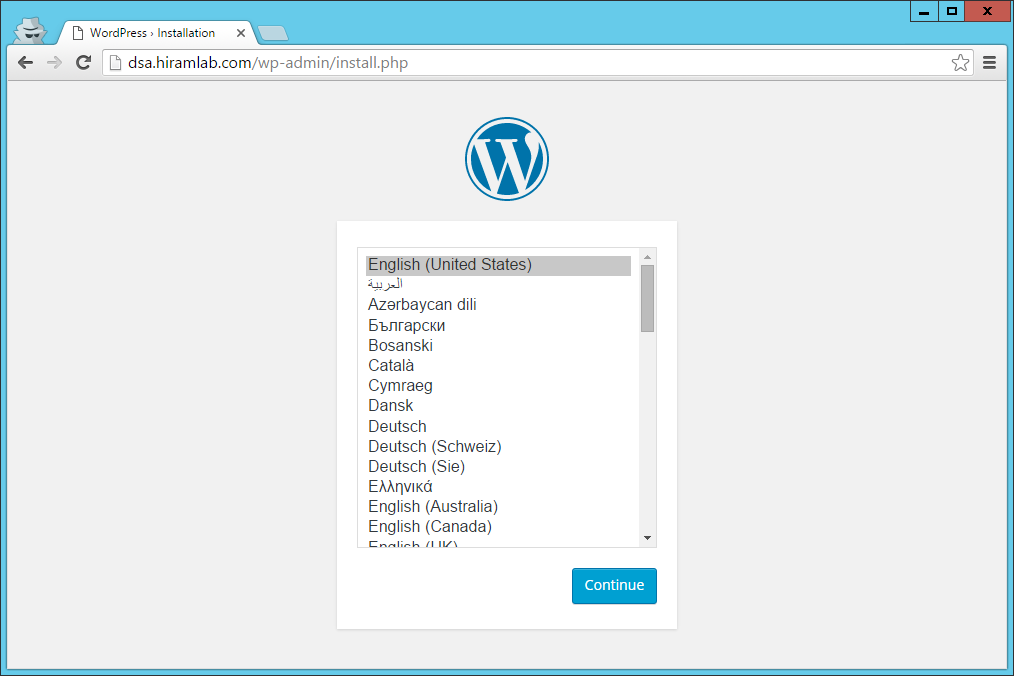Go back using the browser back arrow
This screenshot has width=1014, height=676.
click(25, 63)
